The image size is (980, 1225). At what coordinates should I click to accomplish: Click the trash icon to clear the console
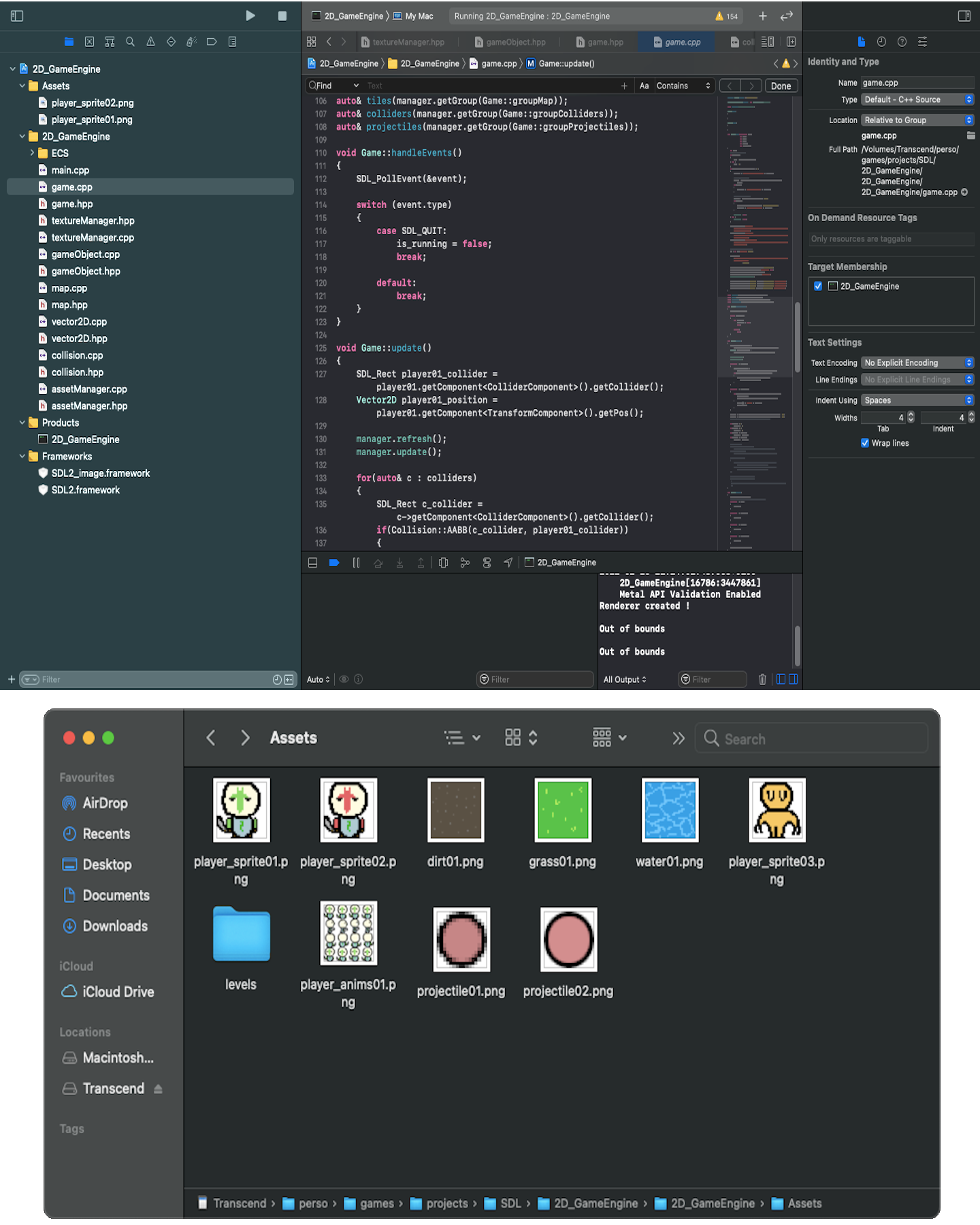tap(762, 679)
